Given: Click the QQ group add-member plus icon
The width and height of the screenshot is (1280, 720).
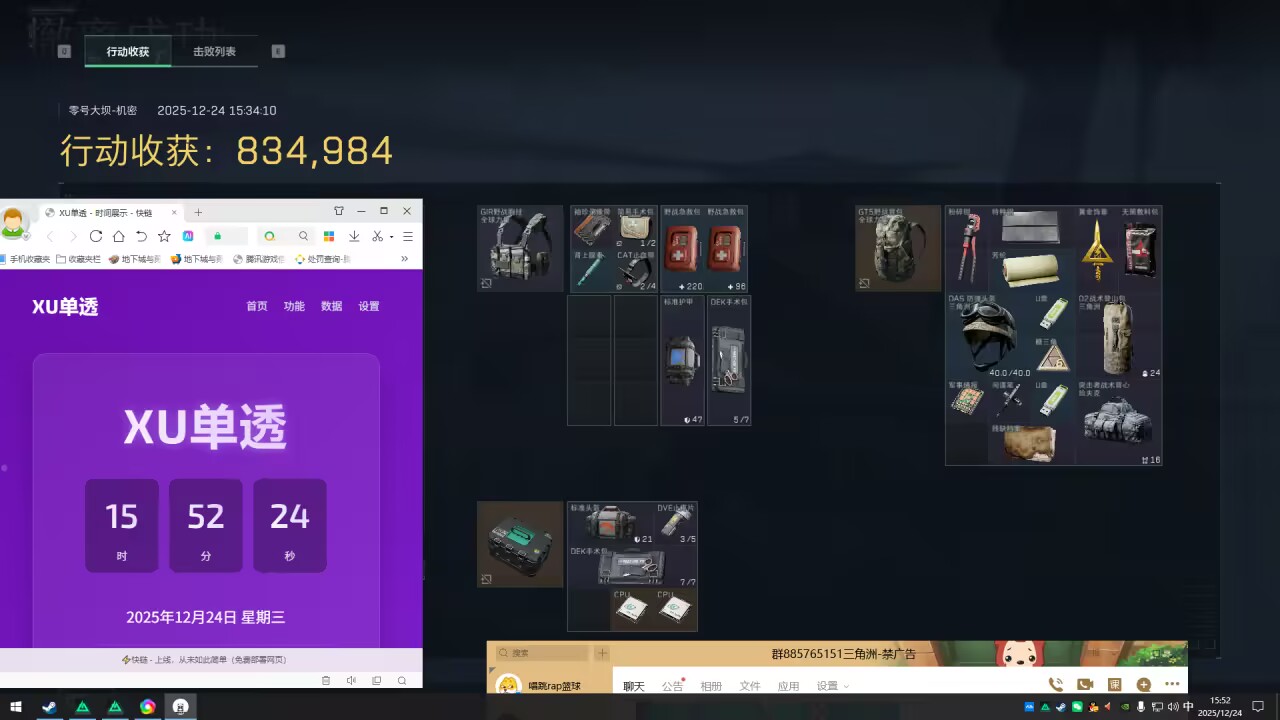Looking at the screenshot, I should [x=1144, y=685].
